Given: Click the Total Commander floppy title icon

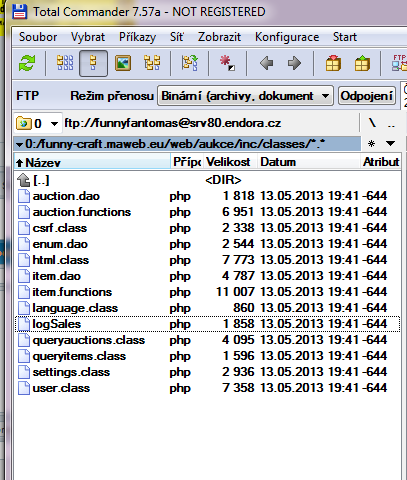Looking at the screenshot, I should 20,11.
